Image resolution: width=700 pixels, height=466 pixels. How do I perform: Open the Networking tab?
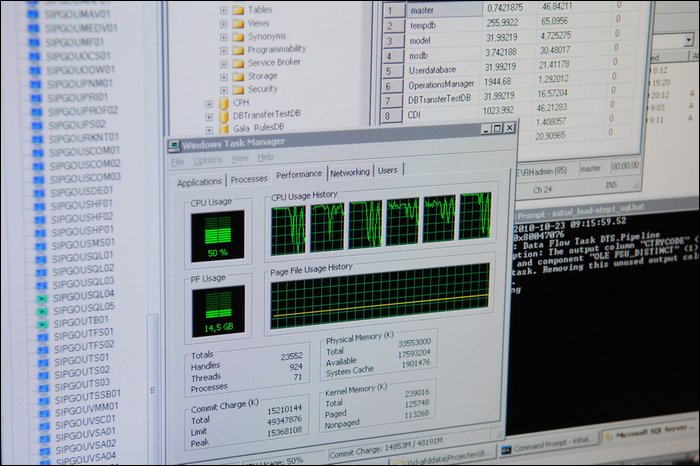pos(349,172)
